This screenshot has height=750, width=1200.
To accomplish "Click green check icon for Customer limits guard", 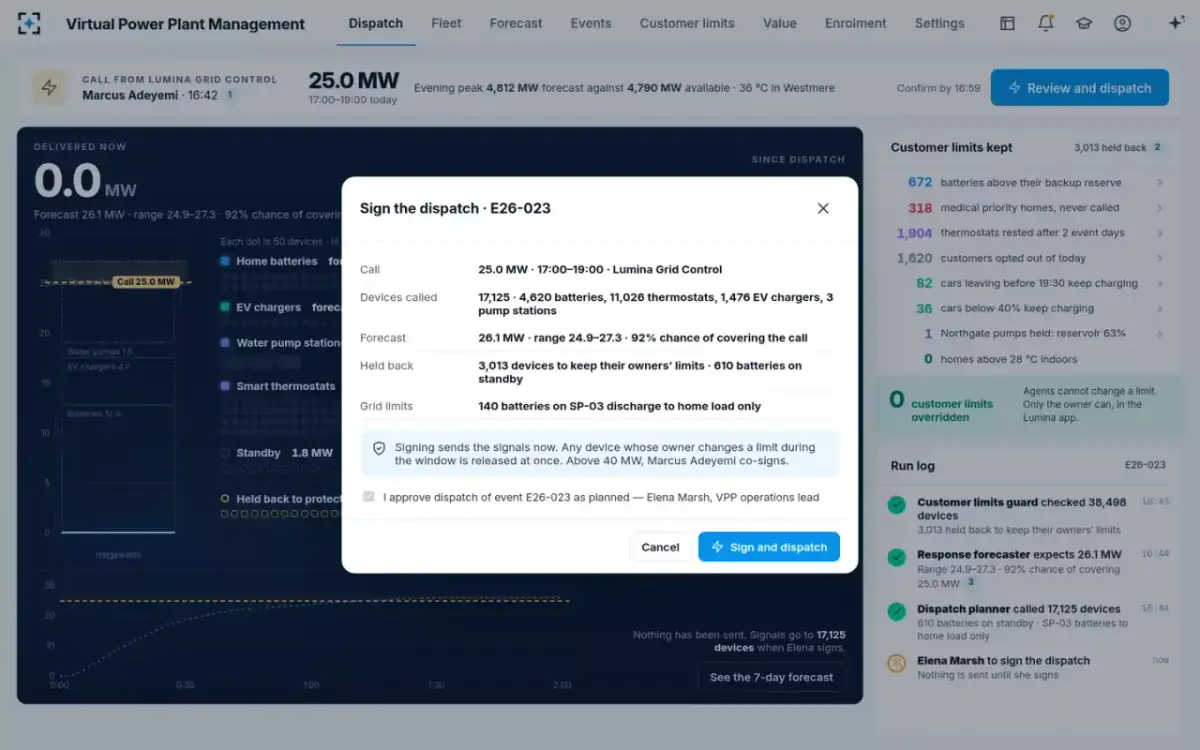I will click(x=897, y=505).
